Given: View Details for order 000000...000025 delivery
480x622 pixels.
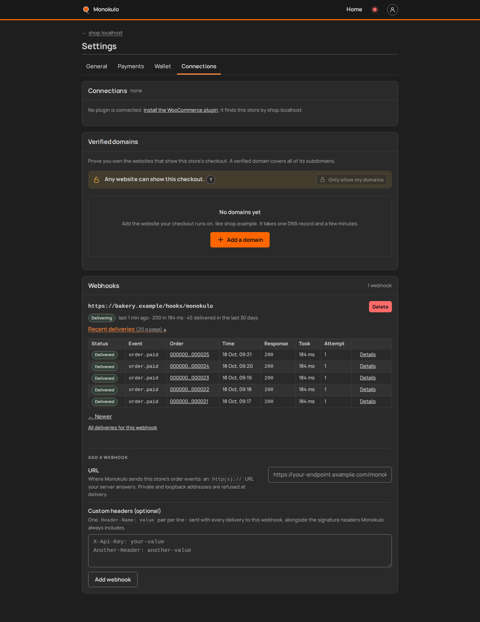Looking at the screenshot, I should tap(367, 355).
